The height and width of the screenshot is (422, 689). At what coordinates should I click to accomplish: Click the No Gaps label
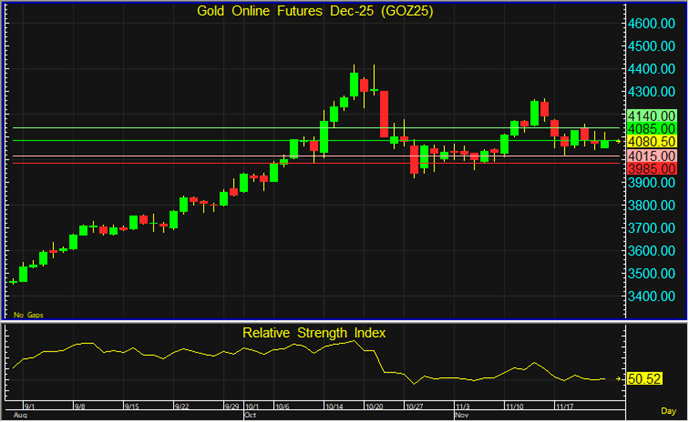click(x=24, y=313)
